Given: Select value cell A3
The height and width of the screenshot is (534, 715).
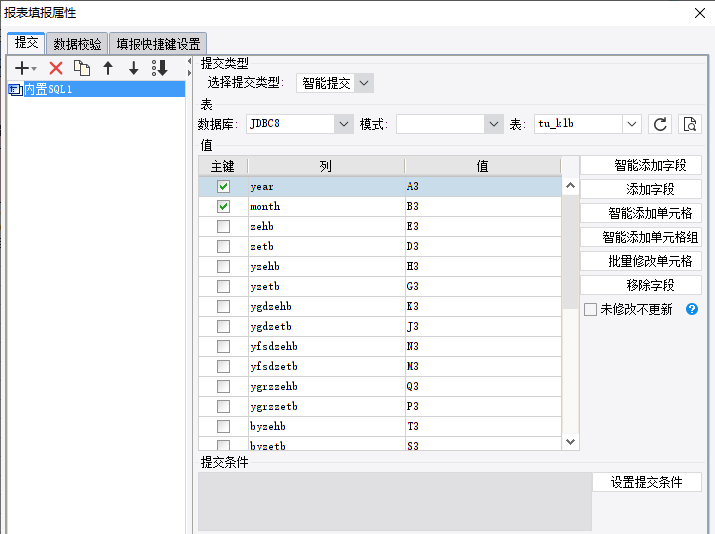Looking at the screenshot, I should point(483,187).
